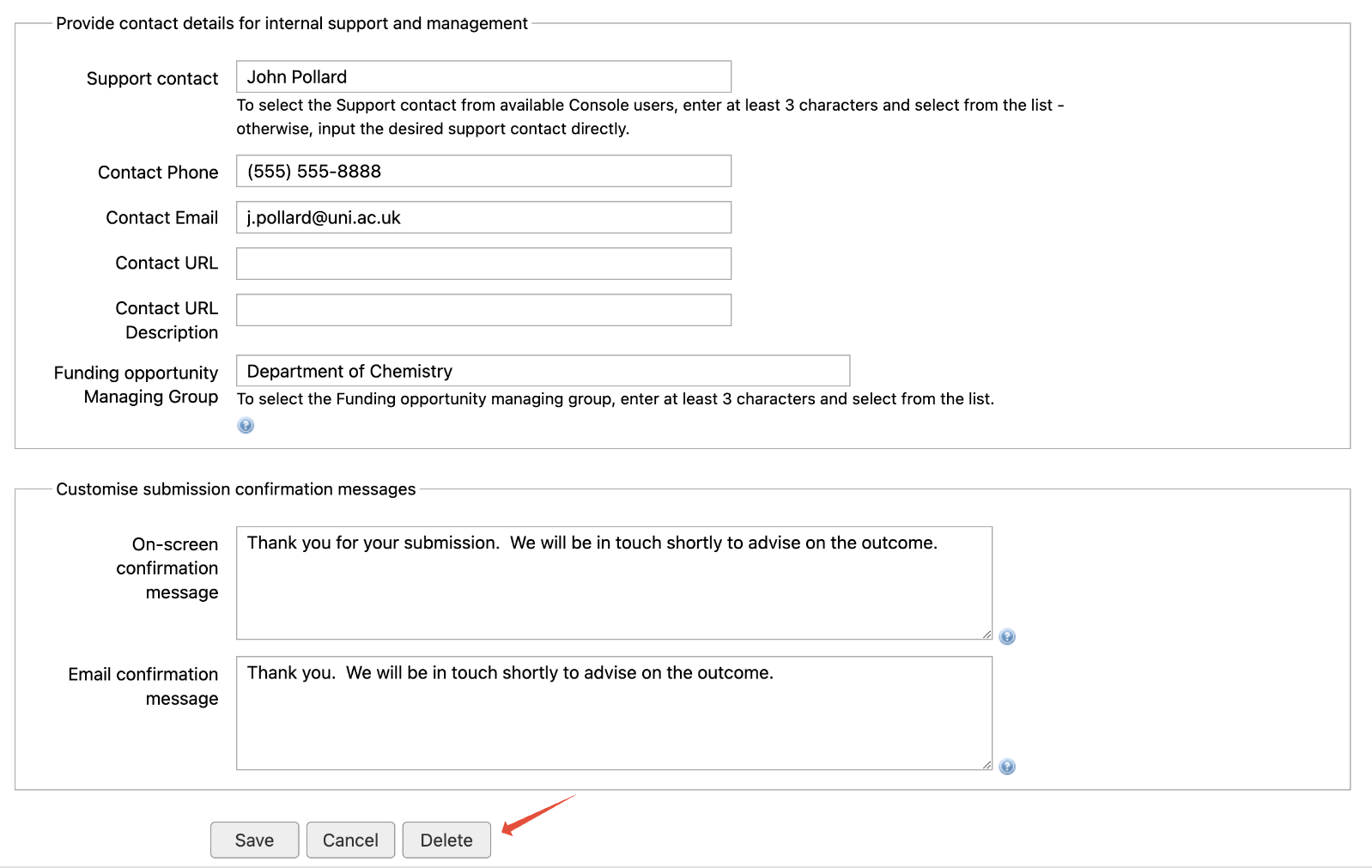Focus the Support contact field with John Pollard

483,77
